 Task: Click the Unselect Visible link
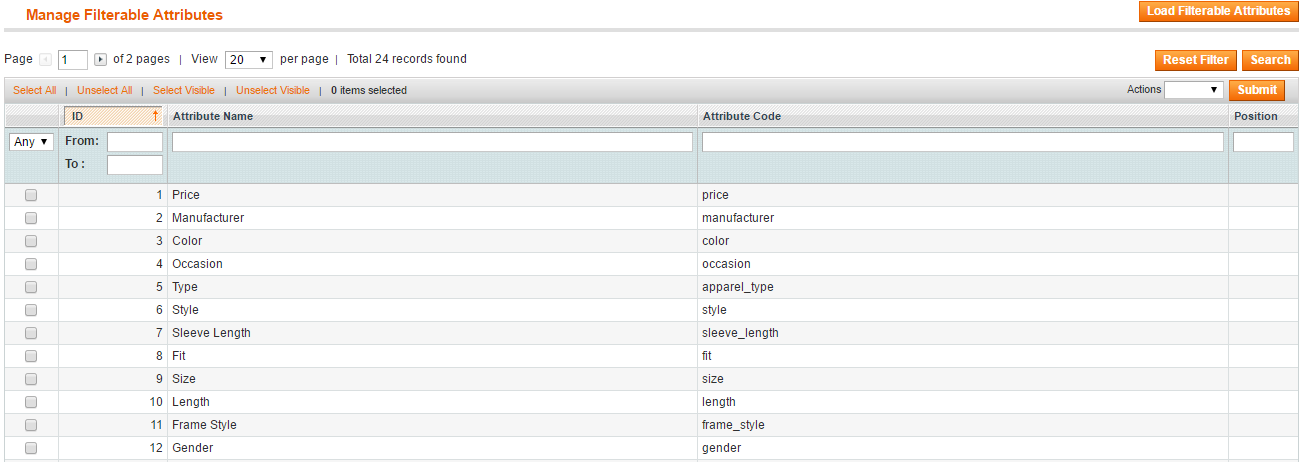[273, 90]
